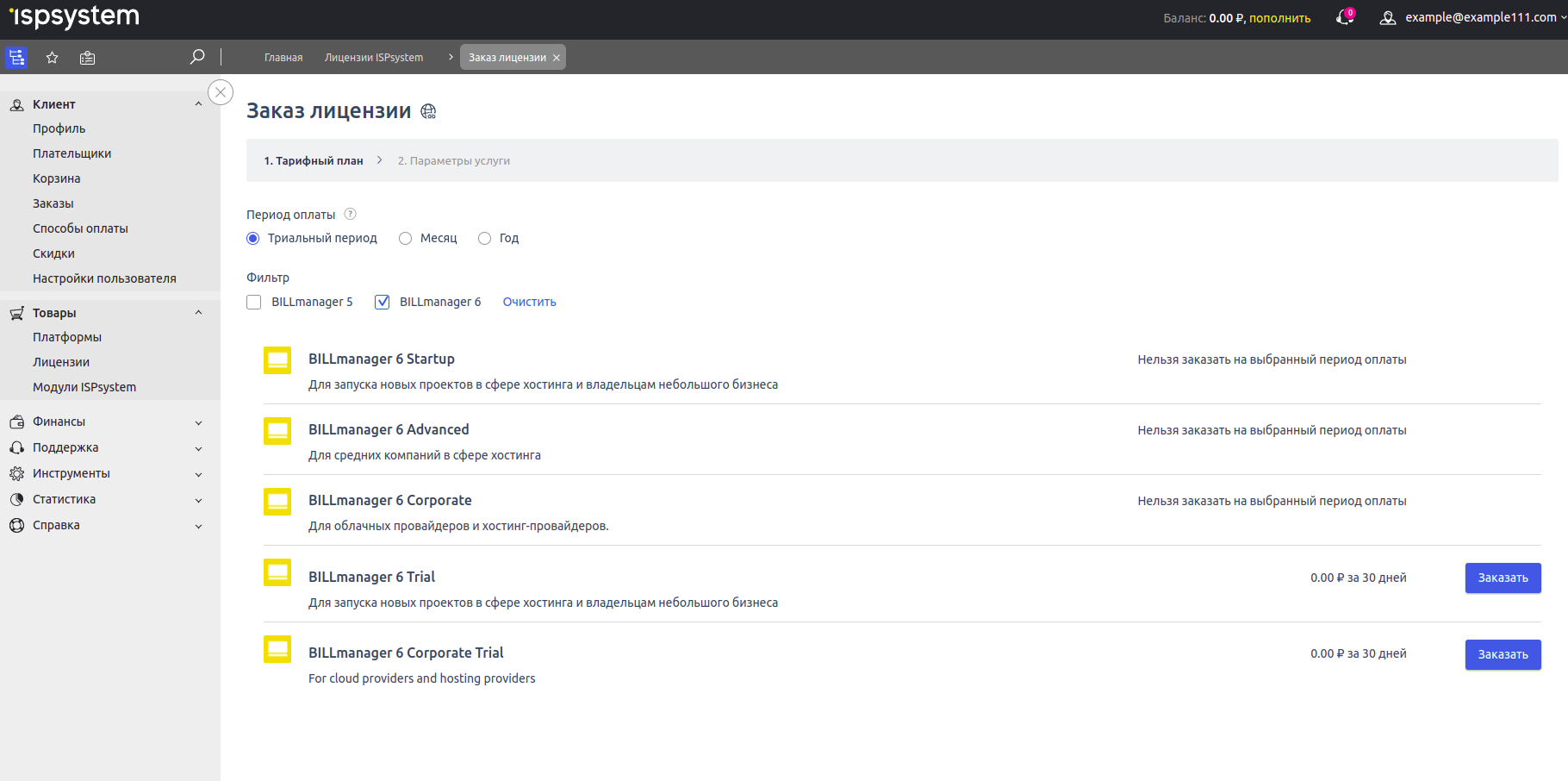Select the BILLmanager 6 Startup yellow icon

[277, 360]
